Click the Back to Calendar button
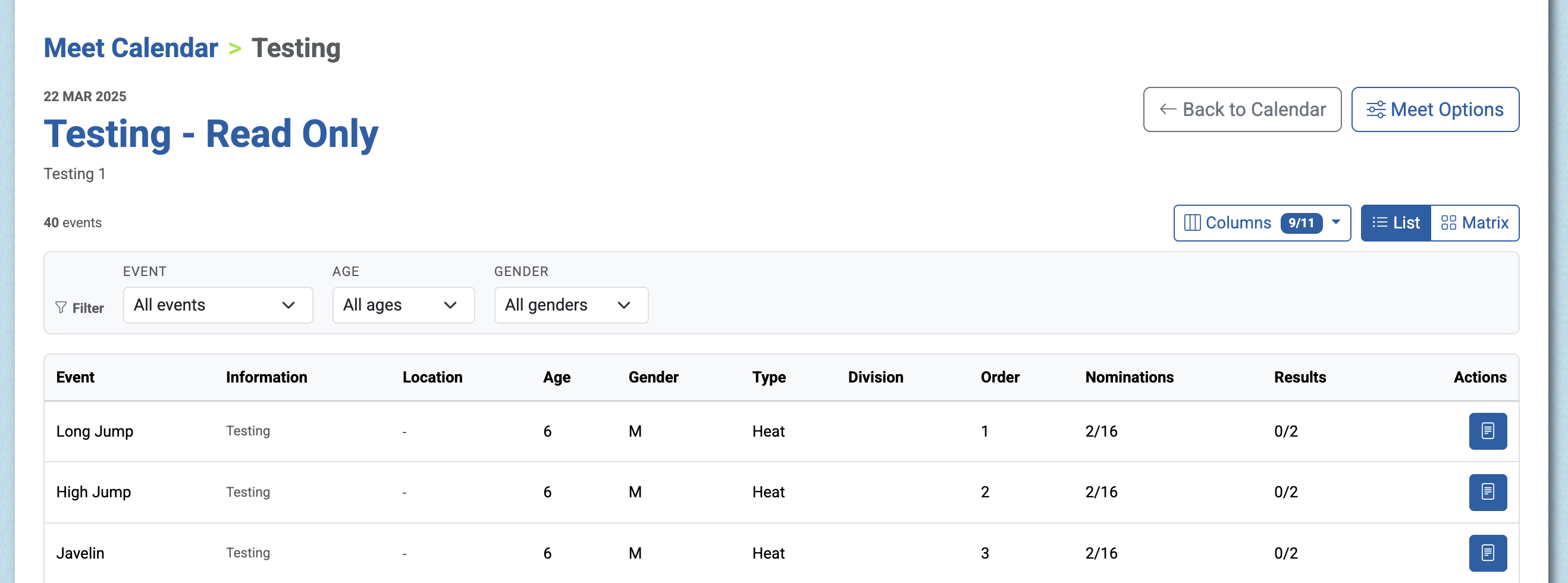The width and height of the screenshot is (1568, 583). (1242, 109)
